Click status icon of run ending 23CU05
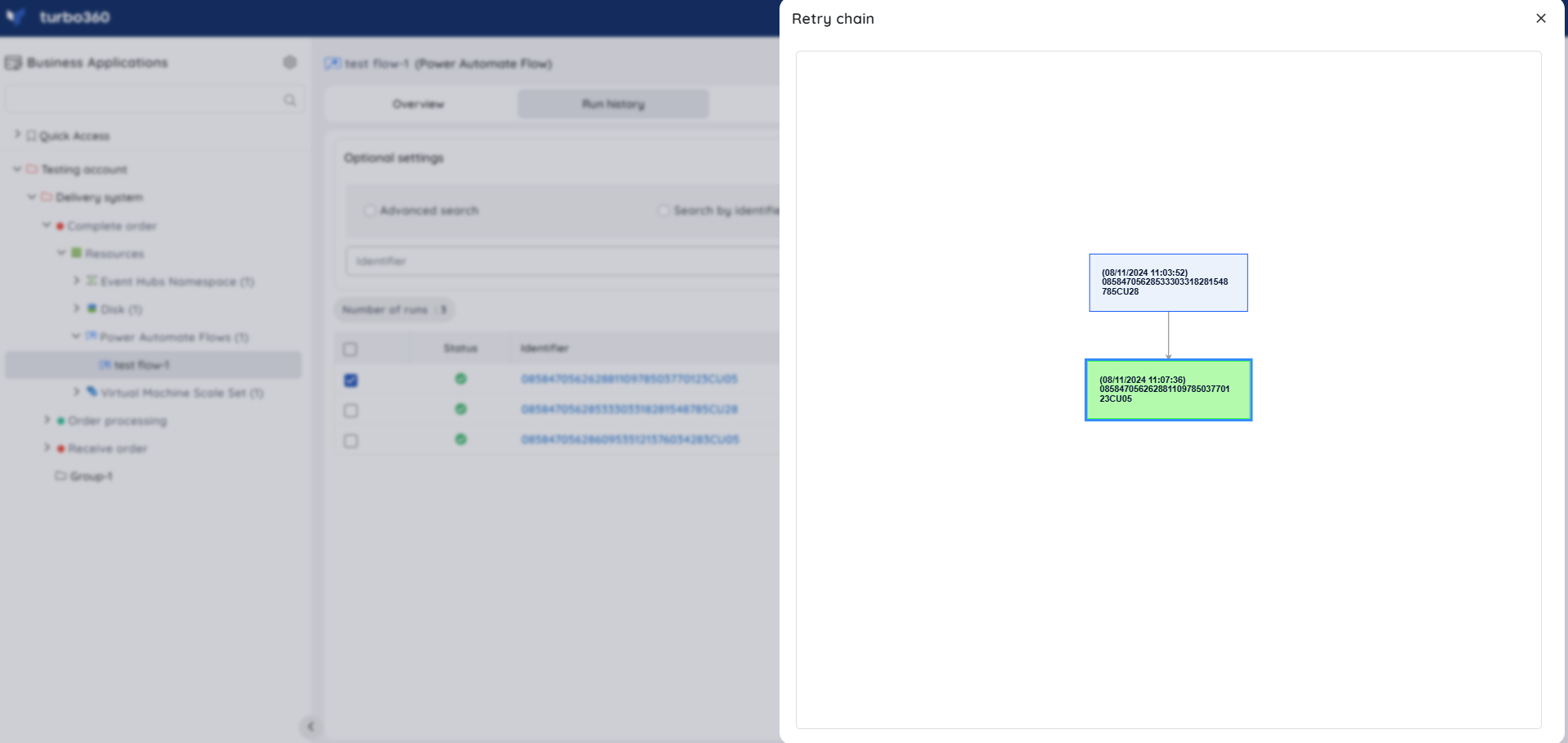The height and width of the screenshot is (743, 1568). 461,379
